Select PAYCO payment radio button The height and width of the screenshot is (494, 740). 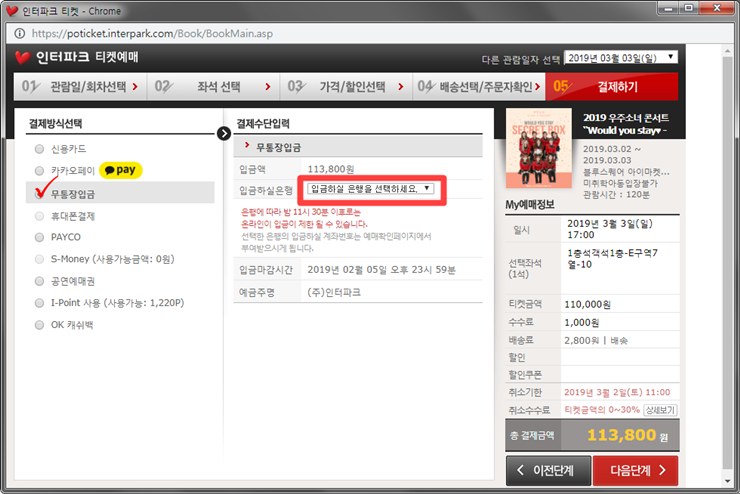(40, 237)
